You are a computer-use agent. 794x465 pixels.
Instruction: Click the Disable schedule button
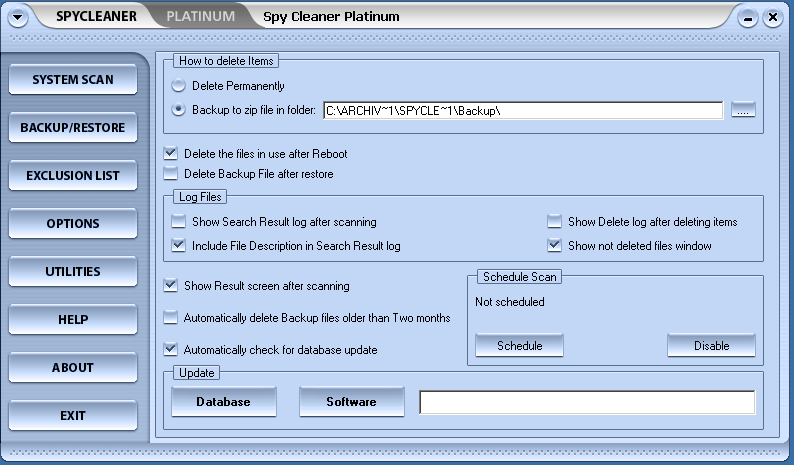(711, 345)
